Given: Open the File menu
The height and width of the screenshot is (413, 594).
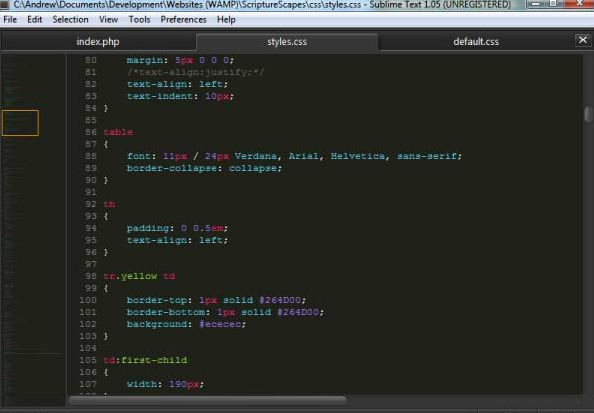Looking at the screenshot, I should [10, 19].
